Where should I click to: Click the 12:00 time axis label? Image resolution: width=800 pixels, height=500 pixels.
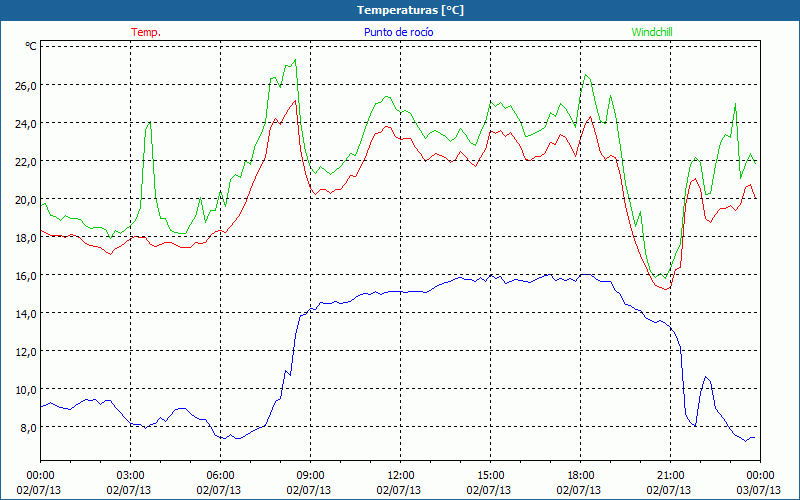401,476
